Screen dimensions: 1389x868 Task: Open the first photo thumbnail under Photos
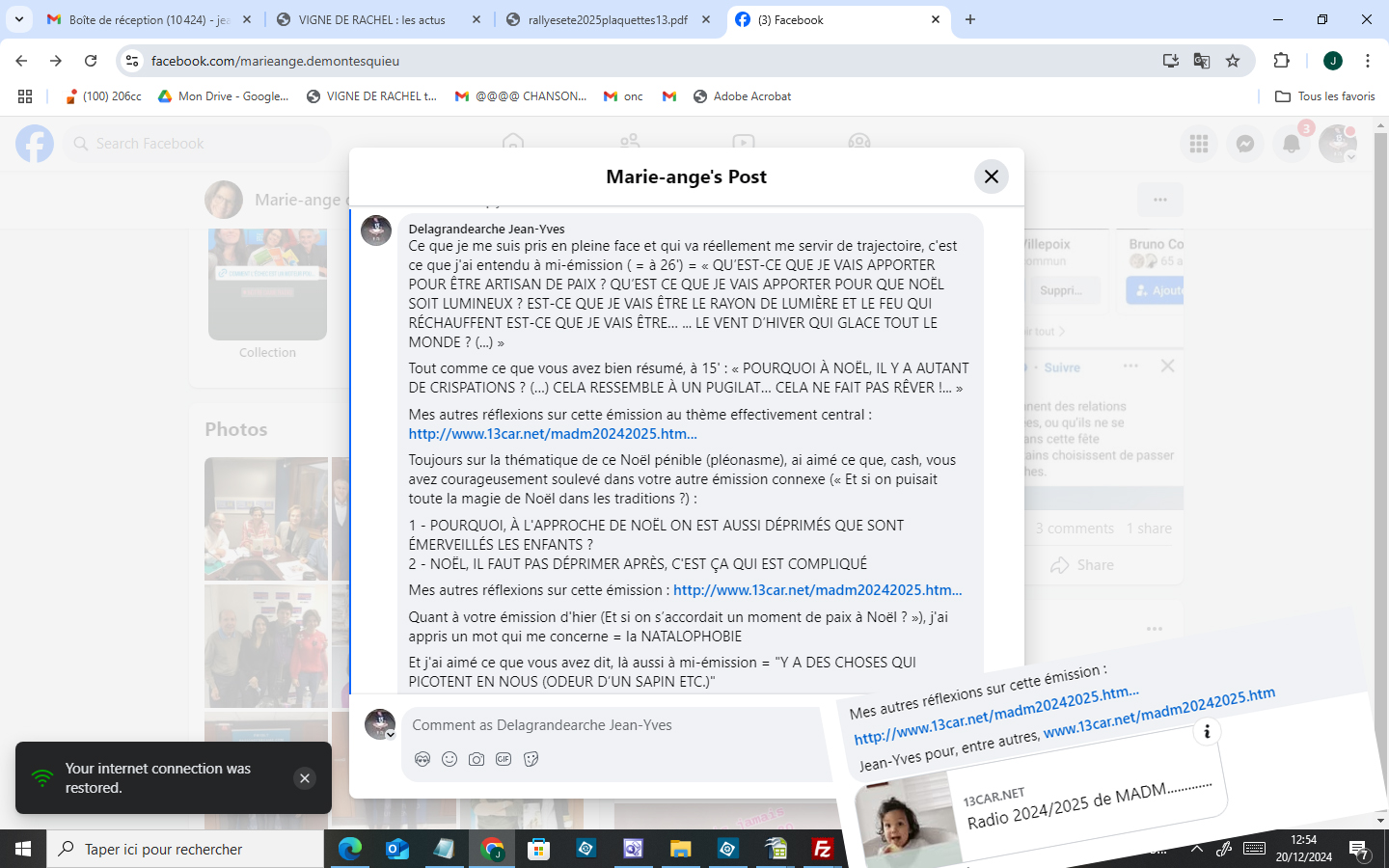[266, 519]
